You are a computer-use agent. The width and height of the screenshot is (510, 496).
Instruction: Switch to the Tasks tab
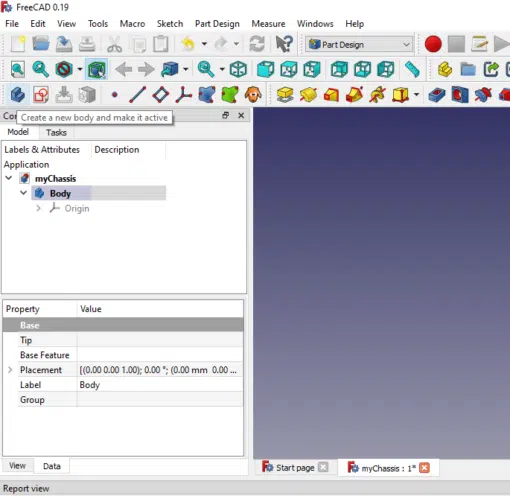(56, 132)
